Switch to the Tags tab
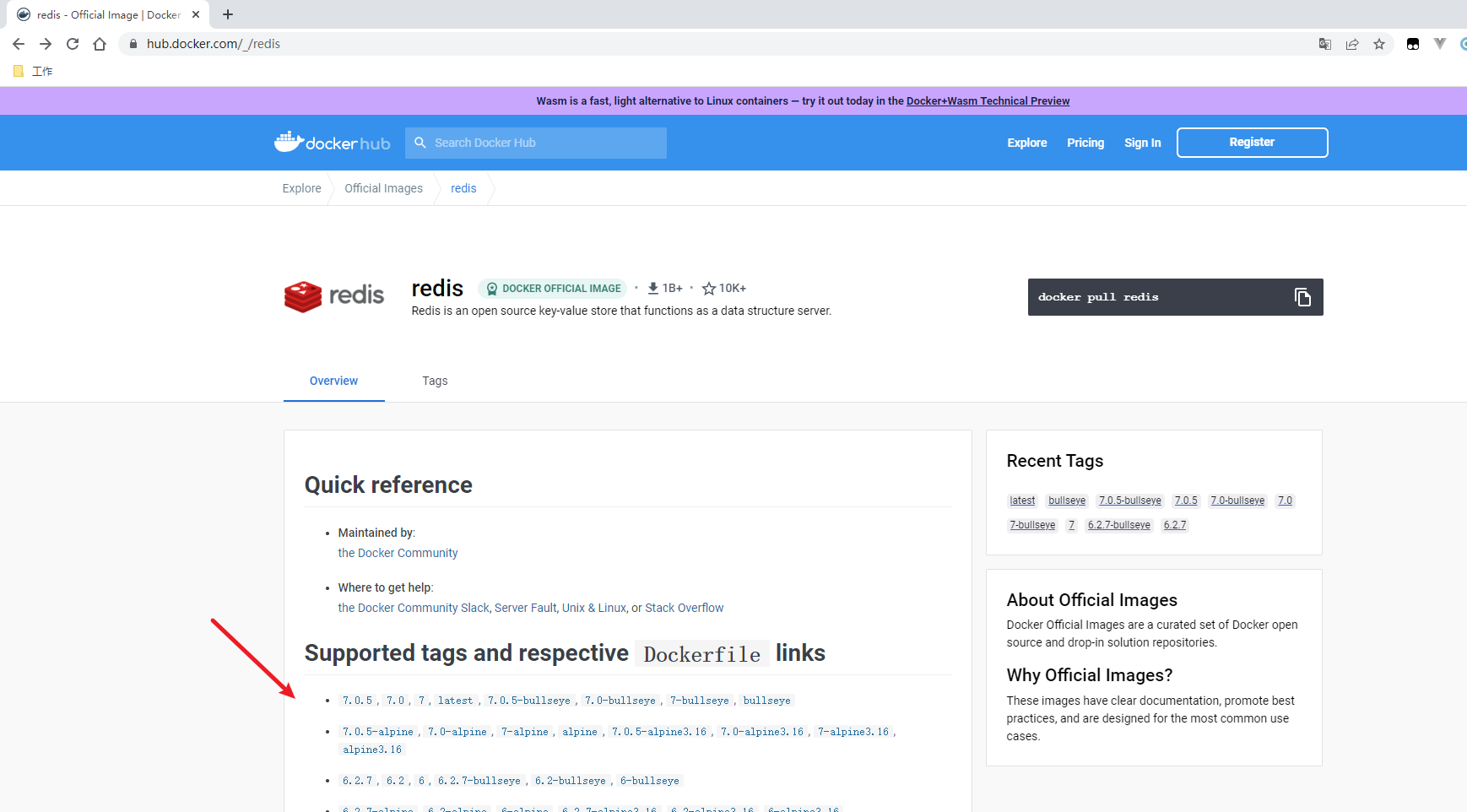This screenshot has width=1467, height=812. [435, 381]
